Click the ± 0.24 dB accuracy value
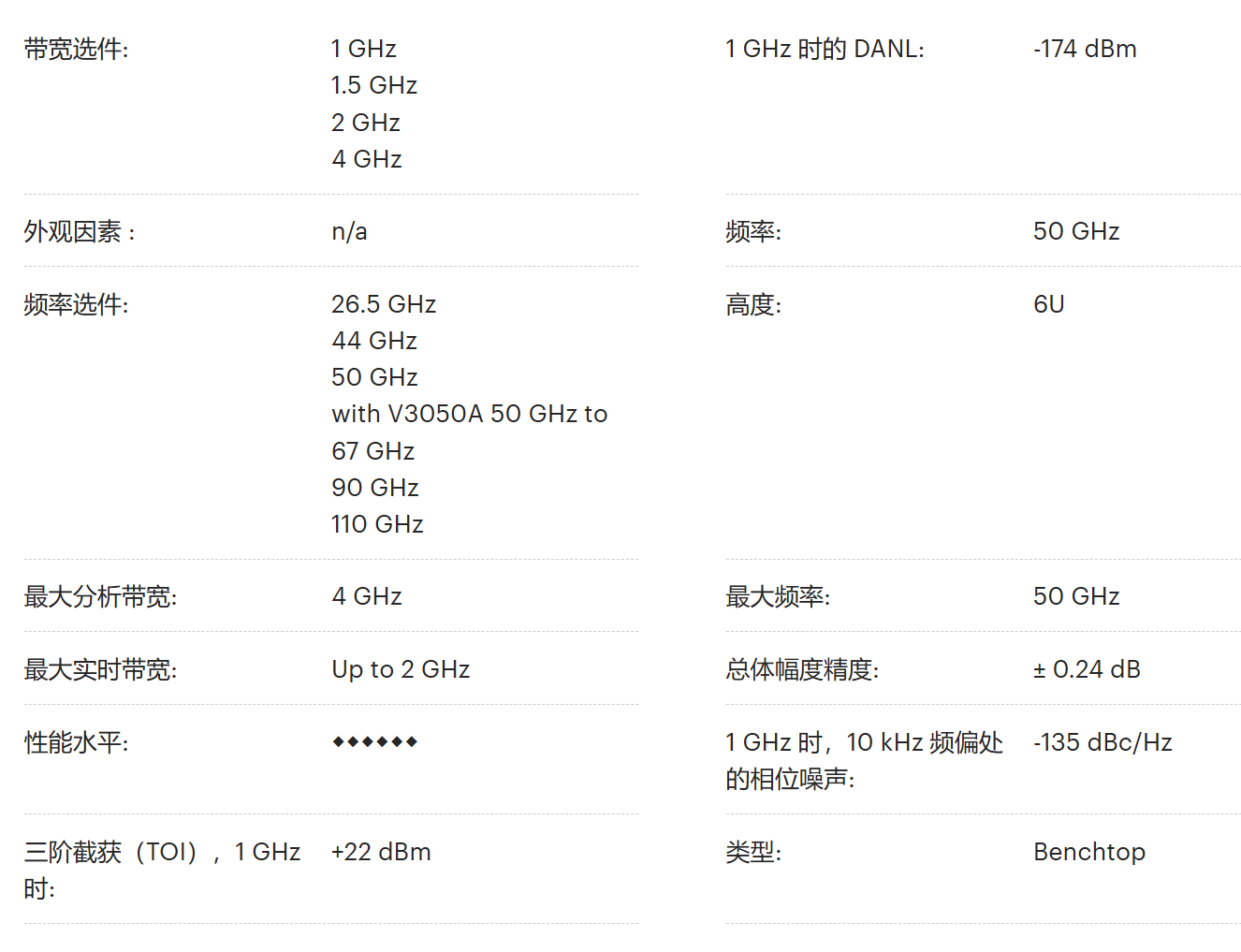Viewport: 1241px width, 952px height. coord(1087,669)
